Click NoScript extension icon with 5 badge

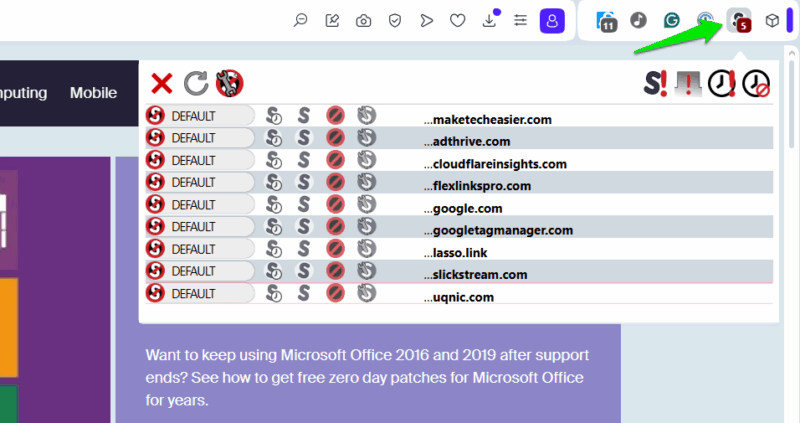coord(739,21)
